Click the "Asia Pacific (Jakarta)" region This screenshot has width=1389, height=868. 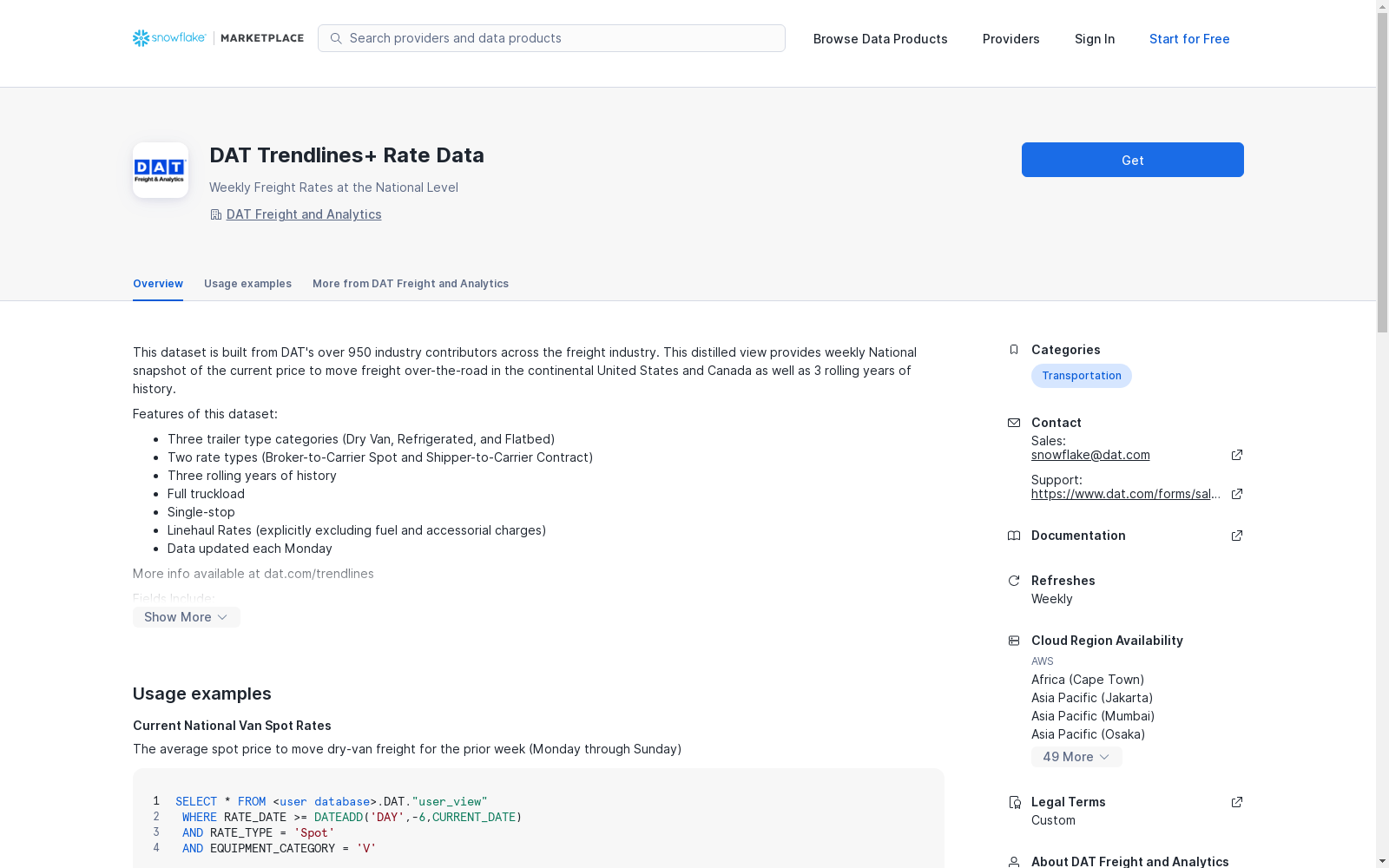1092,698
